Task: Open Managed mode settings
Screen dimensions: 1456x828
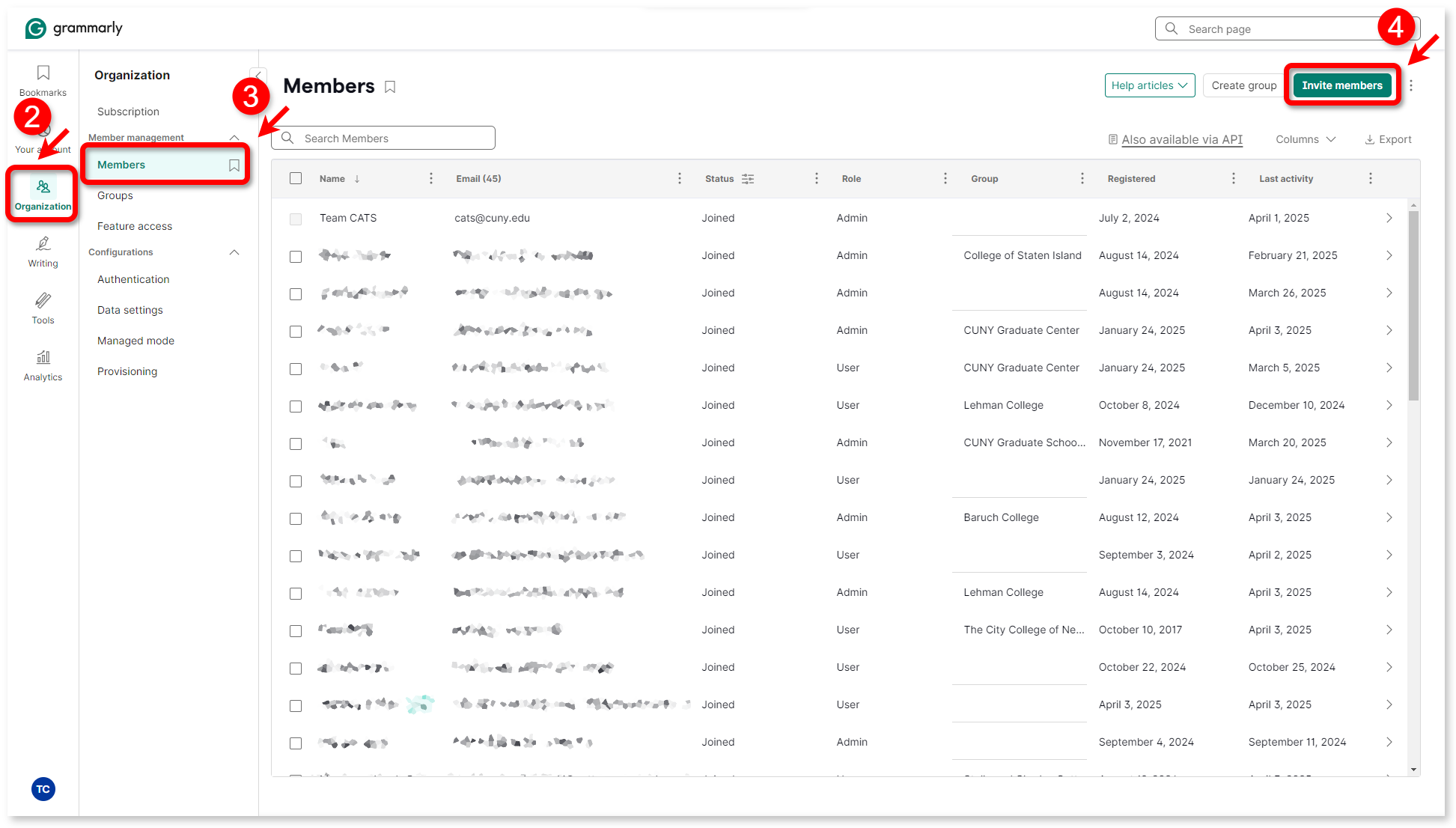Action: point(135,341)
